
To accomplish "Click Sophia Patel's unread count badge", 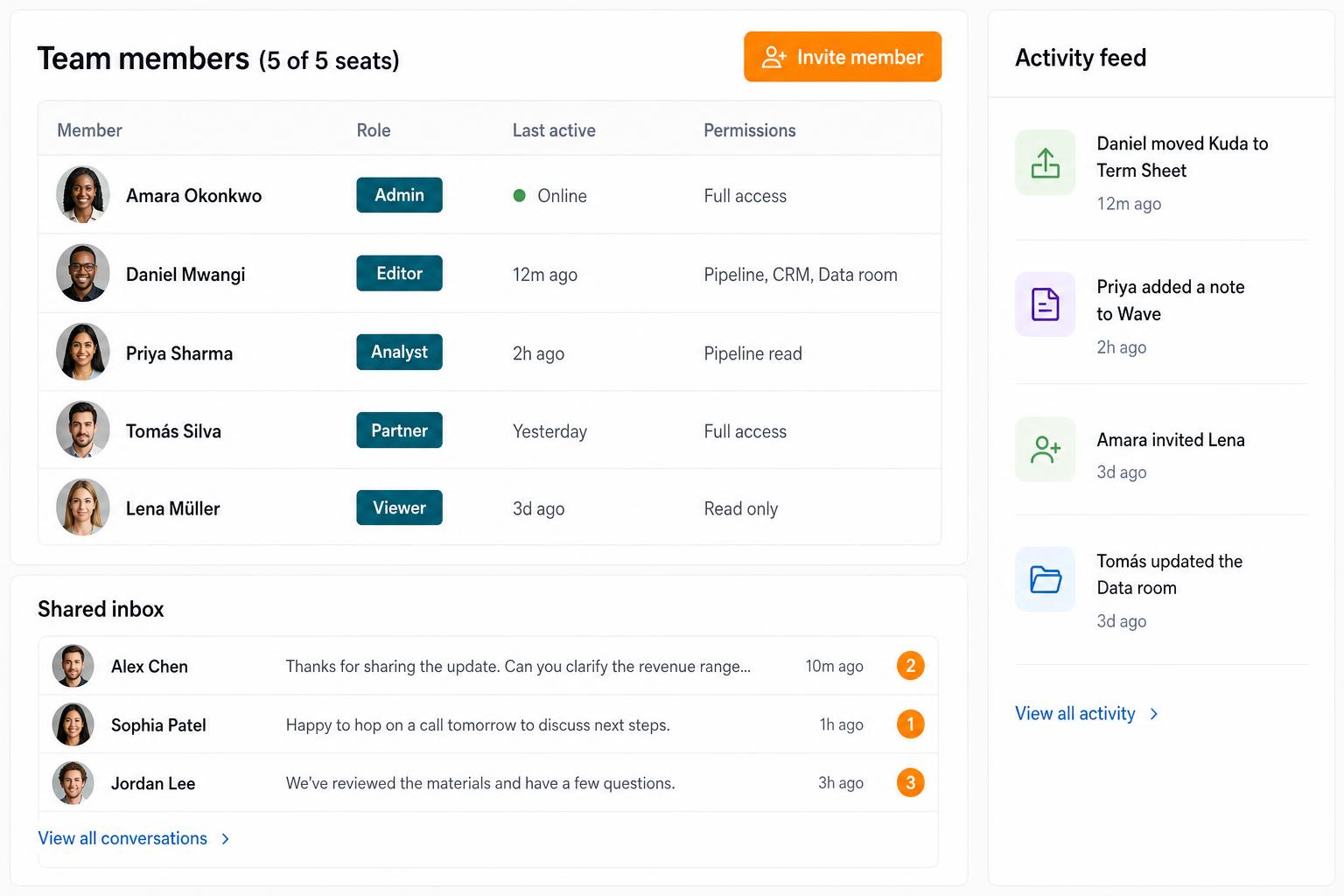I will point(910,724).
